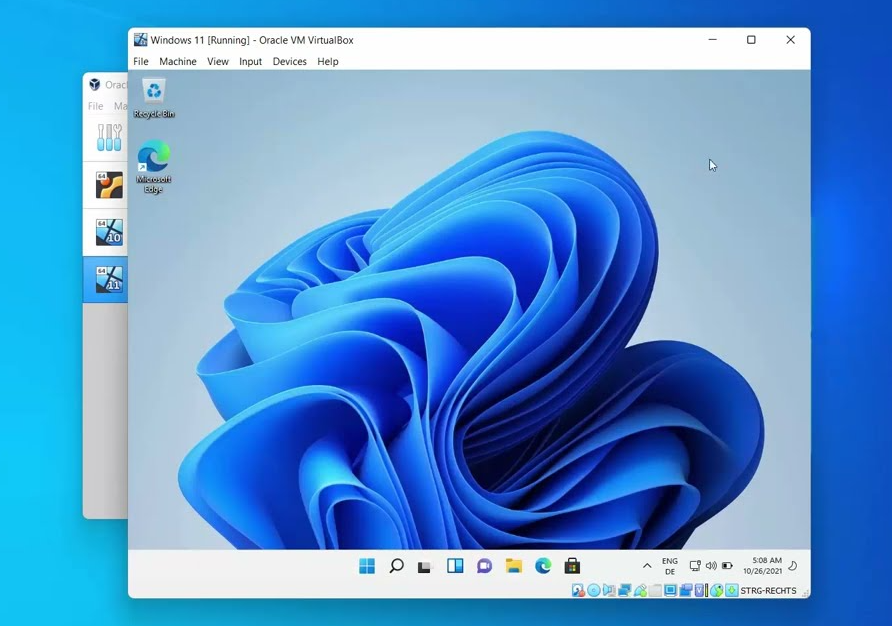Open File Explorer from the taskbar

[513, 566]
